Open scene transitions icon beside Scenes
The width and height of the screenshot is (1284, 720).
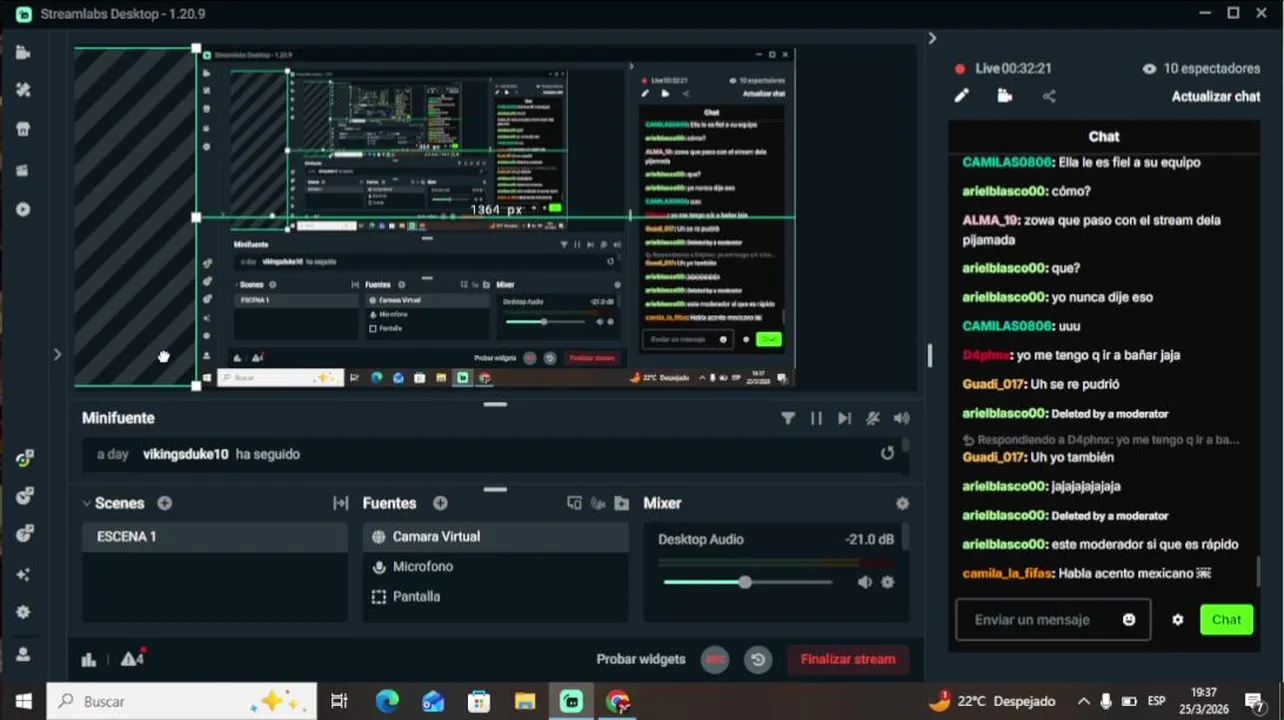pyautogui.click(x=341, y=503)
